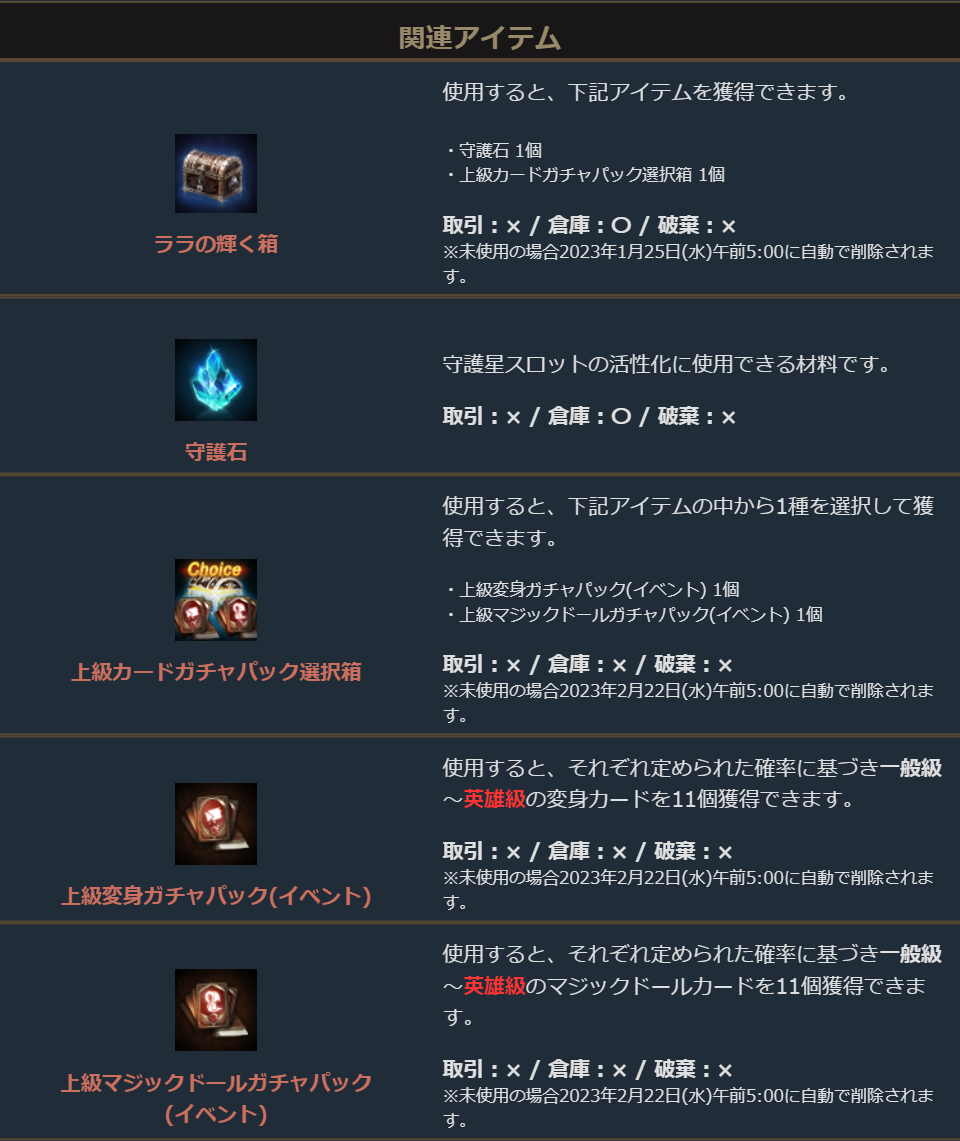Click the 上級カードガチャパック選択箱 1個 bullet entry
The height and width of the screenshot is (1141, 960).
coord(585,175)
